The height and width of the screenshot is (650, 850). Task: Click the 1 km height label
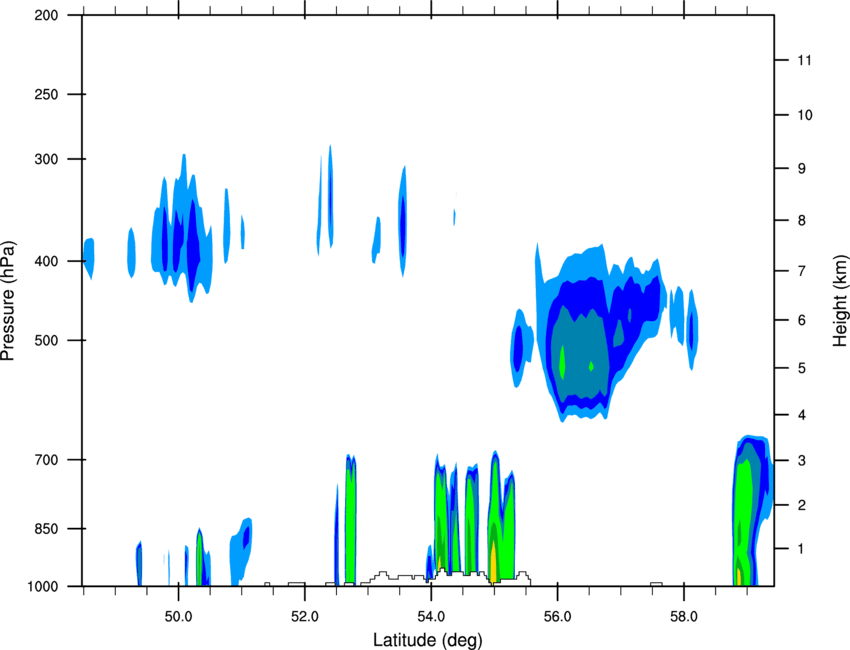801,549
